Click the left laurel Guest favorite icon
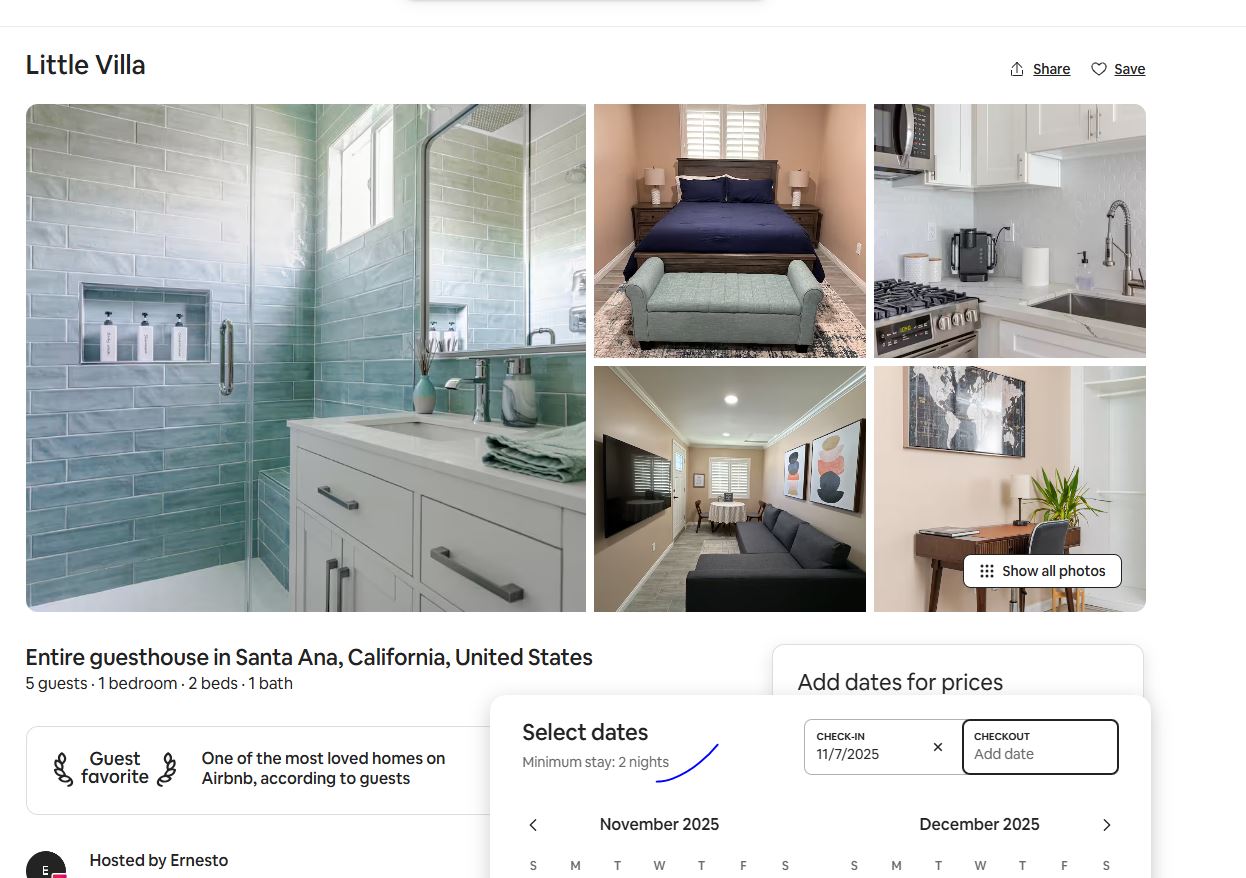The width and height of the screenshot is (1246, 878). pos(63,769)
